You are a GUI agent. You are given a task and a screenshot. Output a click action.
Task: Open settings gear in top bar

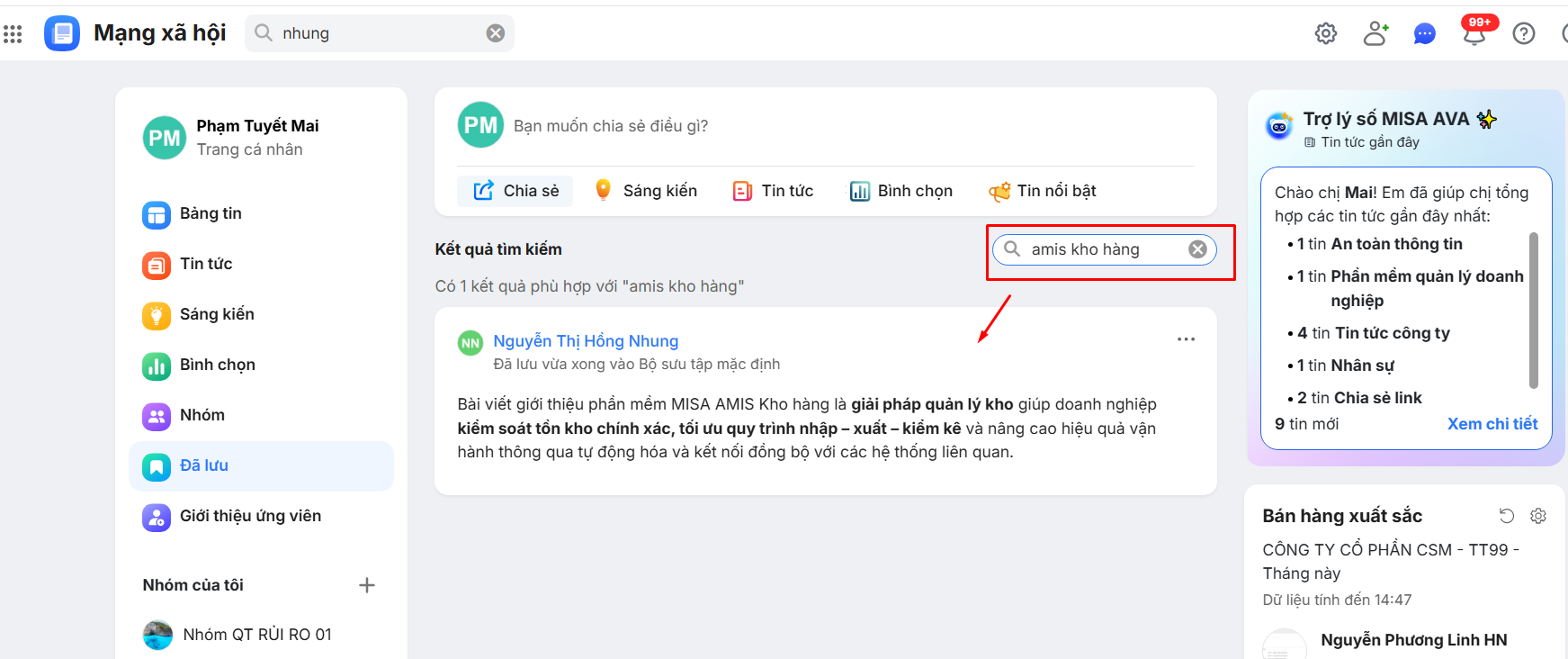coord(1326,34)
